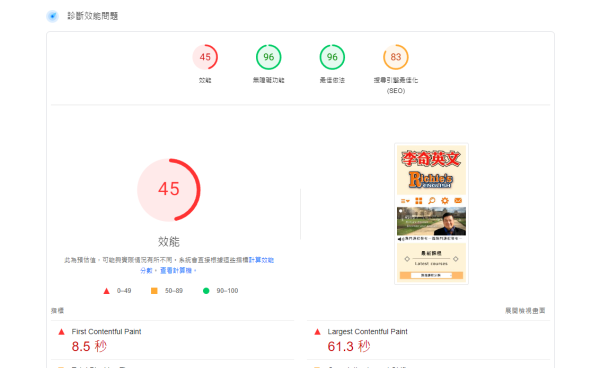Click the (SEO) category label
The width and height of the screenshot is (600, 368).
[396, 91]
